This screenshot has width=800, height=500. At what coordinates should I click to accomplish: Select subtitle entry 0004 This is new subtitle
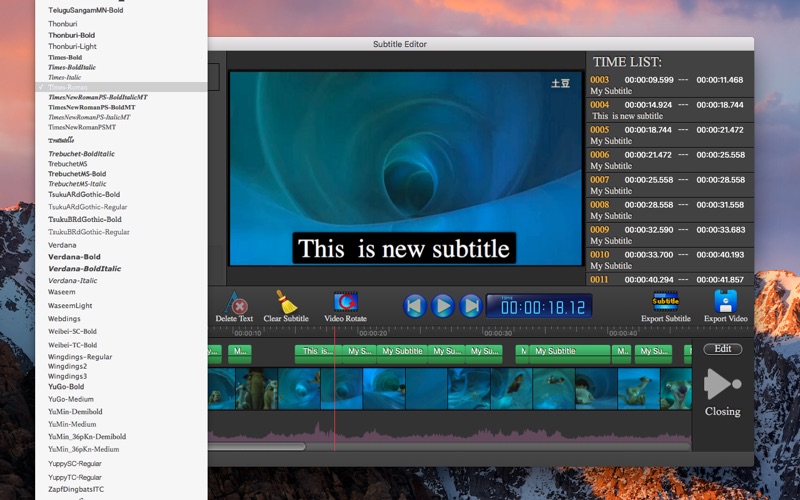pyautogui.click(x=670, y=110)
